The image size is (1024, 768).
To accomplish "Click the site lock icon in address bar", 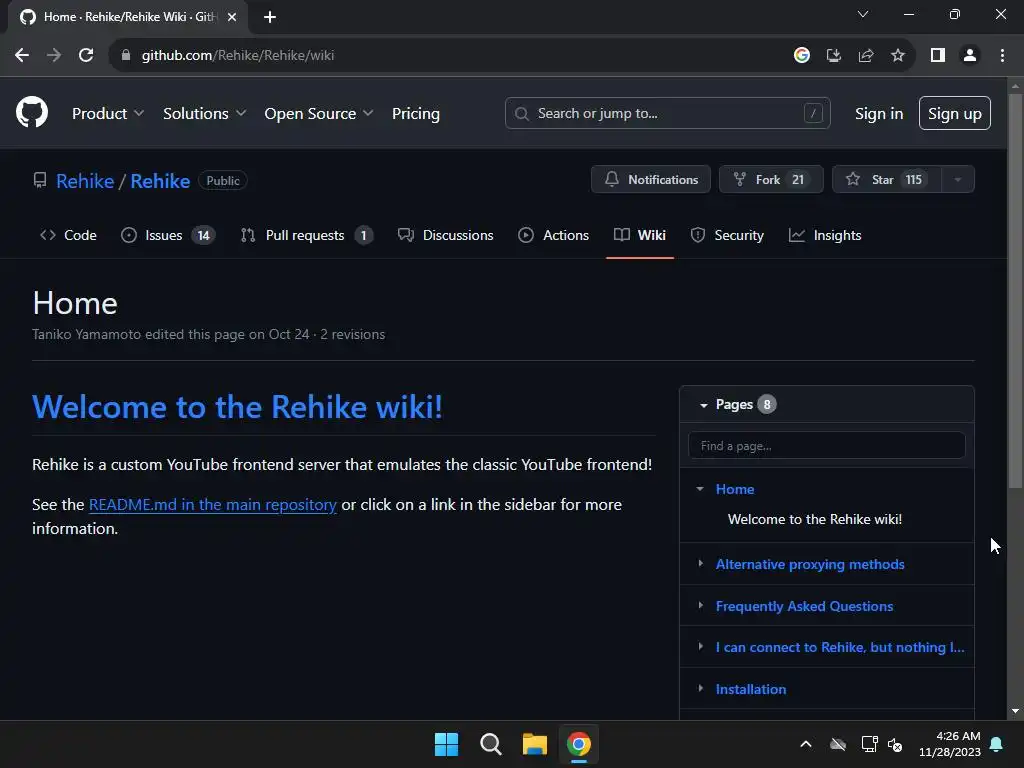I will tap(126, 56).
